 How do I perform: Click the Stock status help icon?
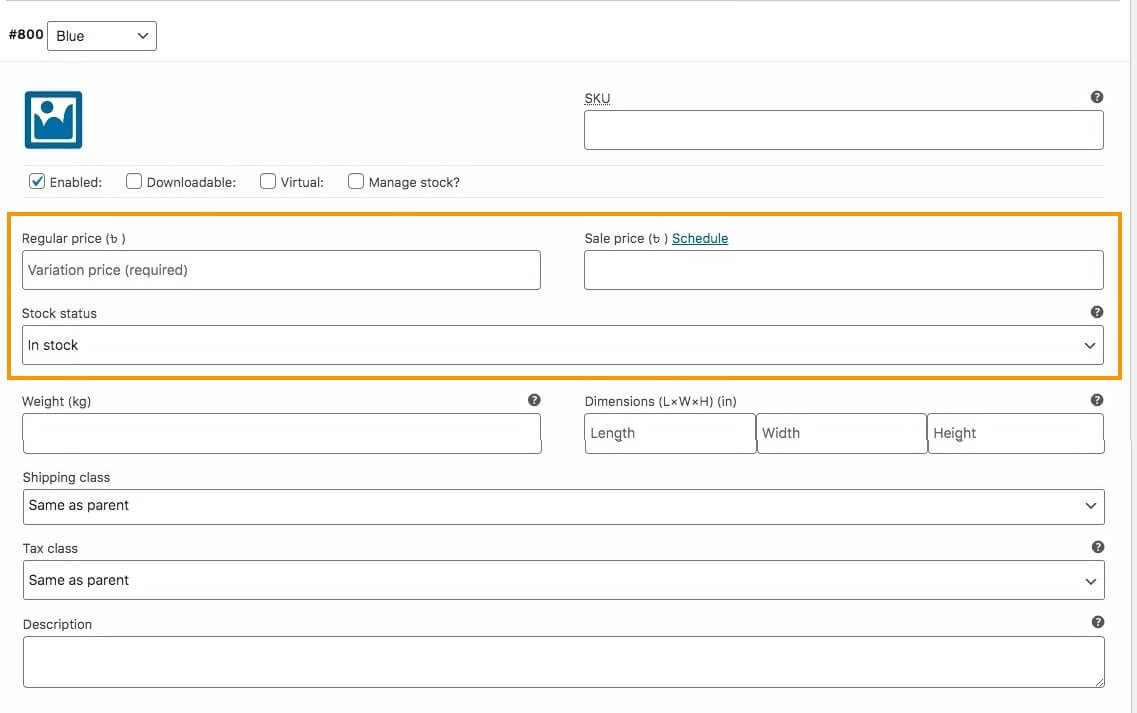point(1097,312)
